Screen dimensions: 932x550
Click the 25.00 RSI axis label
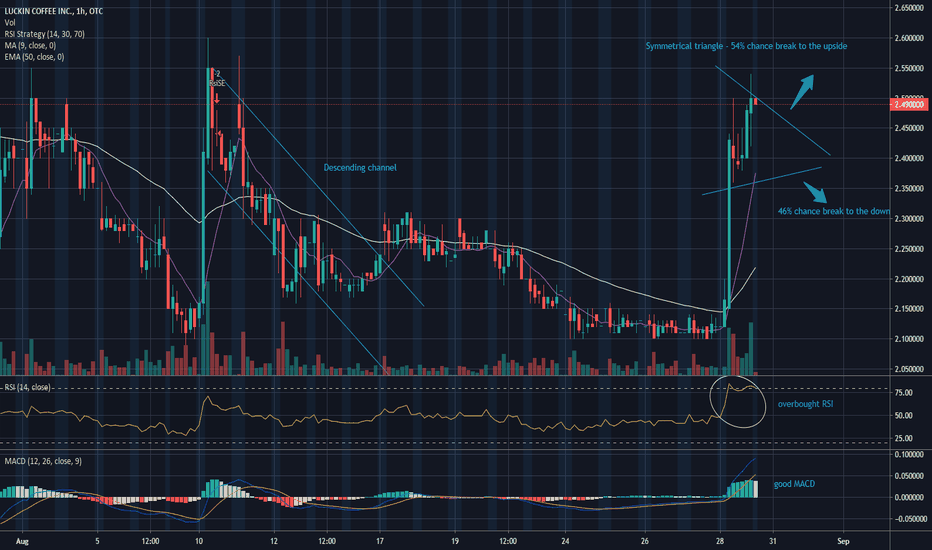tap(903, 439)
